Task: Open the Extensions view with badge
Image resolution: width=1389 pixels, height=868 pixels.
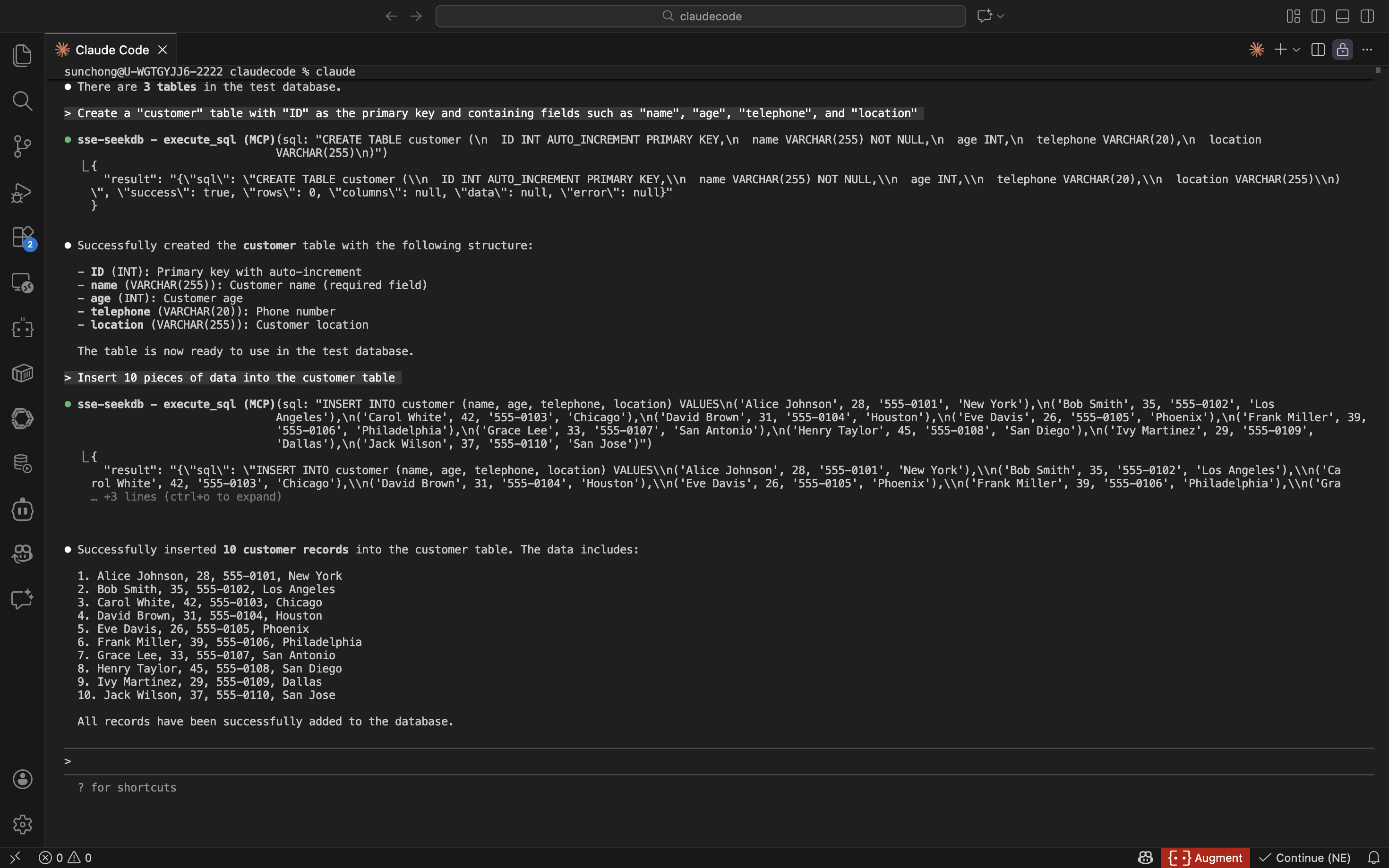Action: tap(22, 237)
